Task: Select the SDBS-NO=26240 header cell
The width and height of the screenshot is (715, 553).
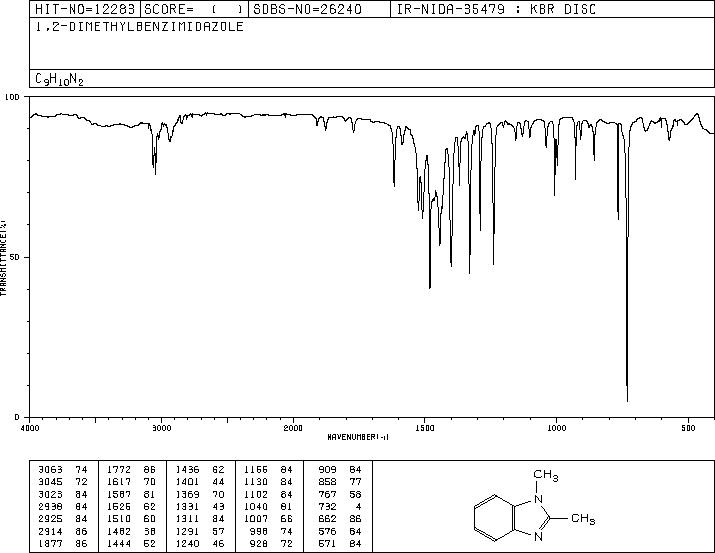Action: (308, 9)
